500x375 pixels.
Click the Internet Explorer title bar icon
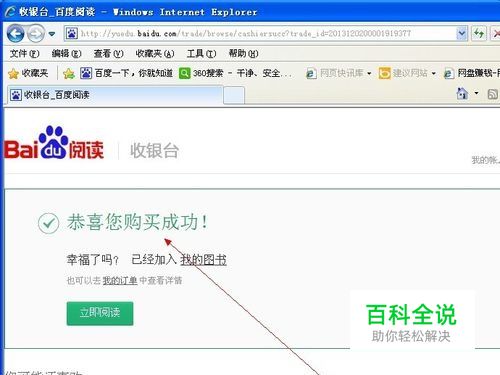(10, 12)
